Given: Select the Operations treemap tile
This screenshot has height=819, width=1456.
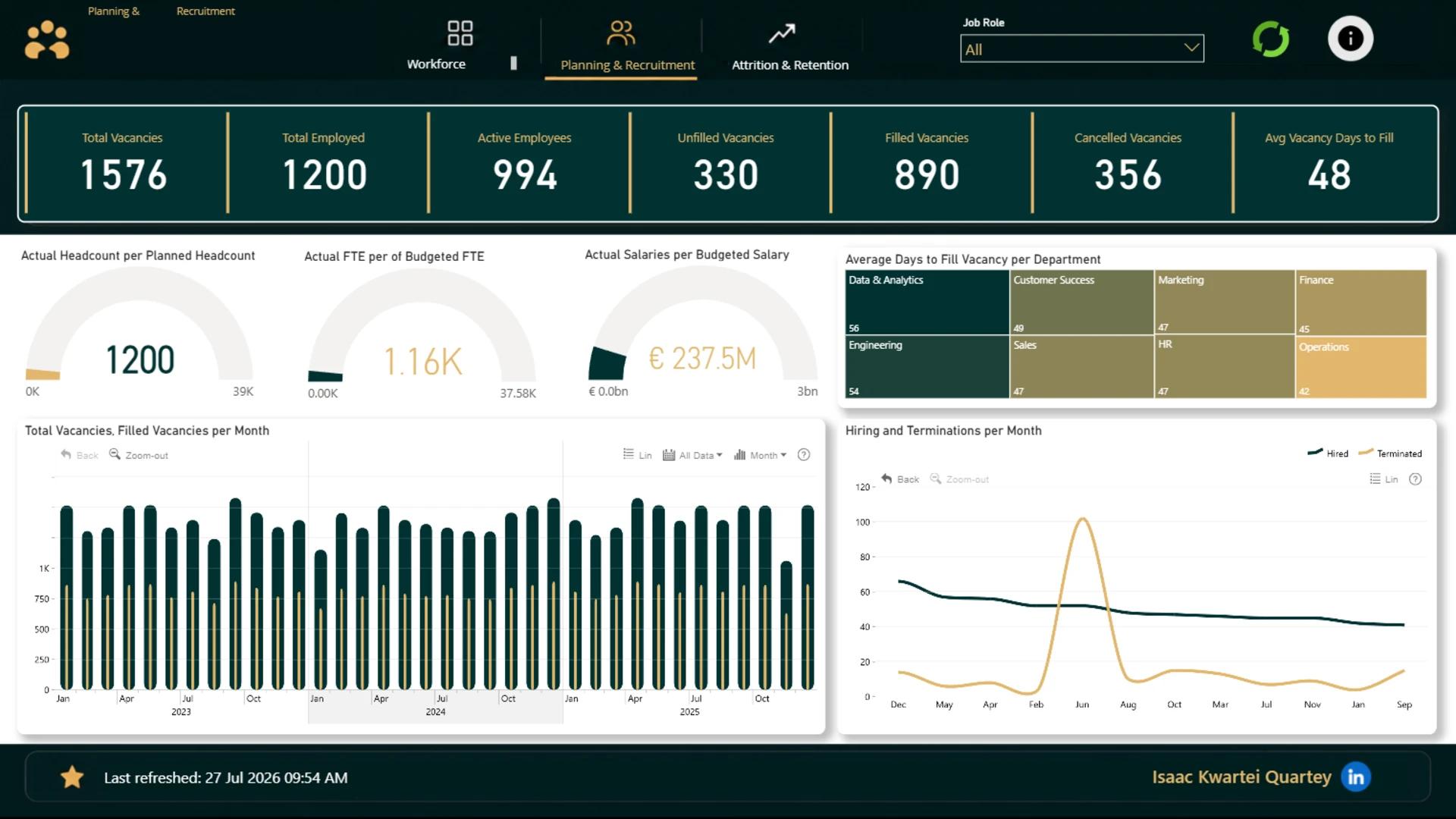Looking at the screenshot, I should [x=1361, y=367].
